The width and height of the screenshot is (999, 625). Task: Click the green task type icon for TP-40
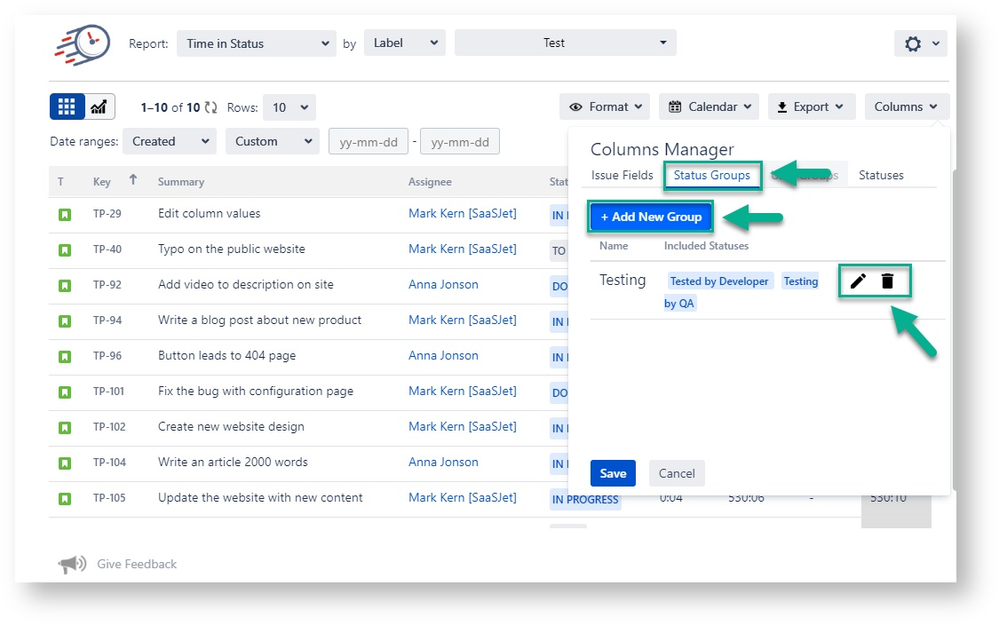point(65,250)
